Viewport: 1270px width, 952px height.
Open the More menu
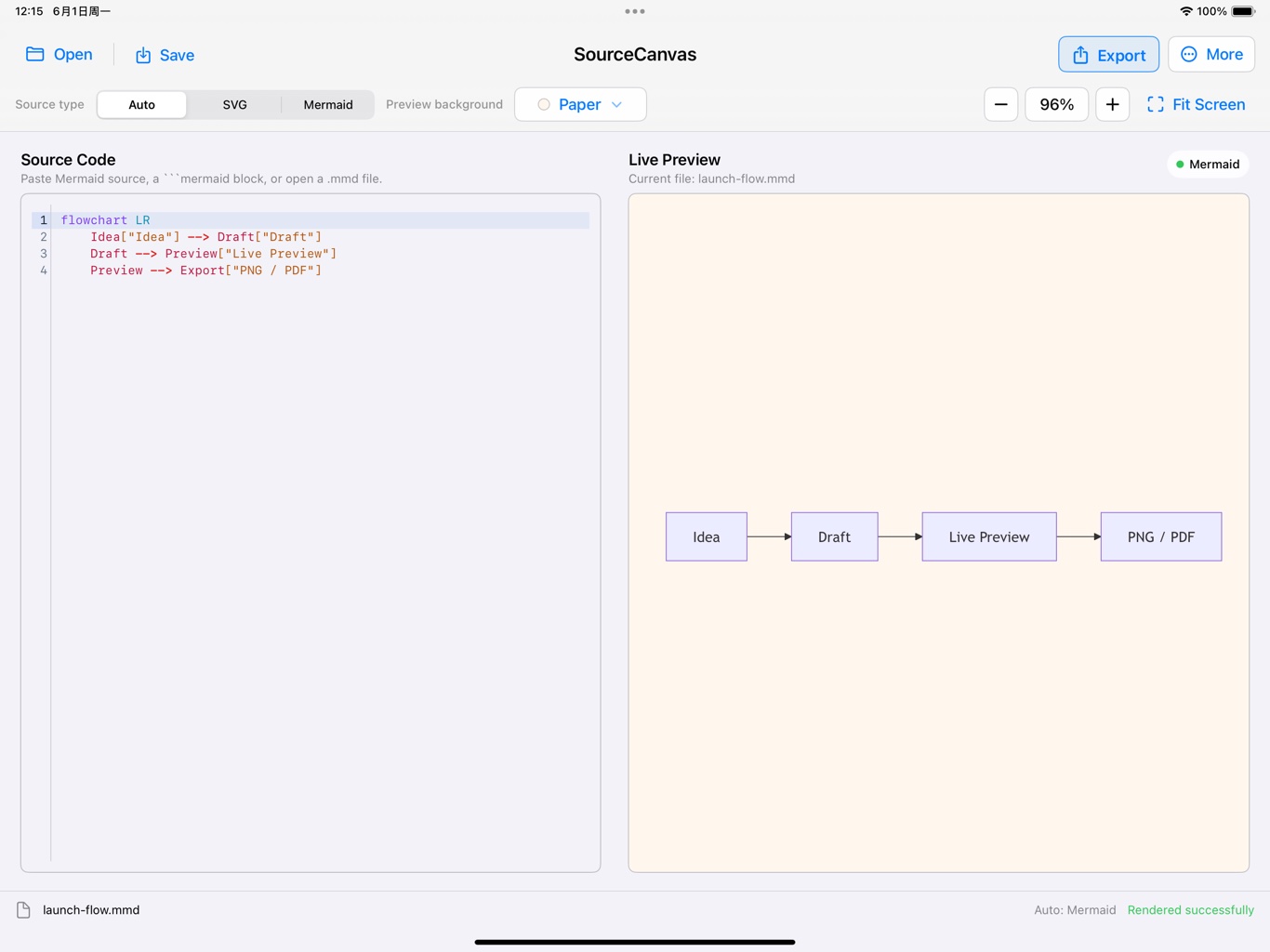click(x=1211, y=55)
